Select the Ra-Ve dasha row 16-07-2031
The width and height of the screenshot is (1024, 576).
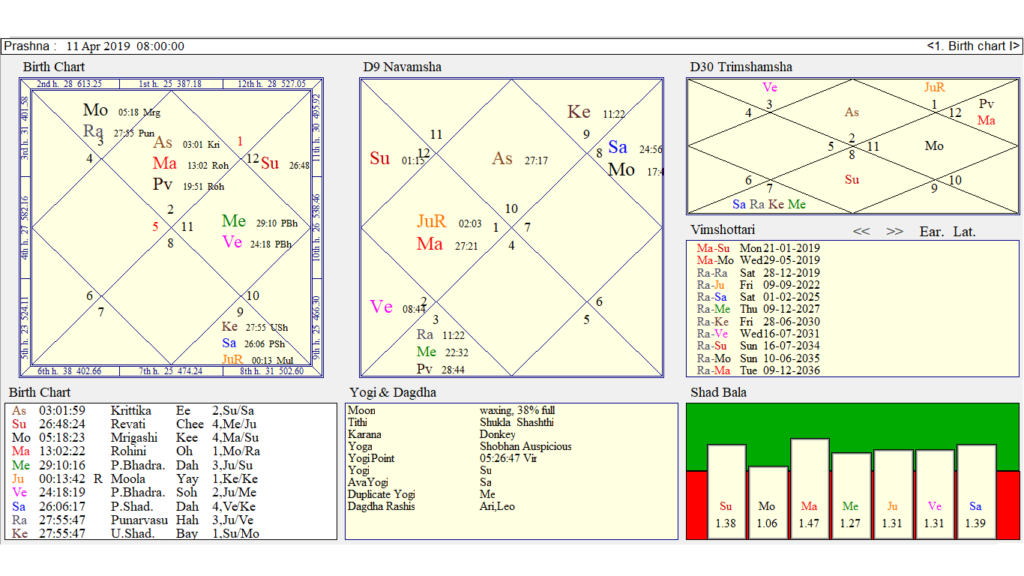coord(758,333)
